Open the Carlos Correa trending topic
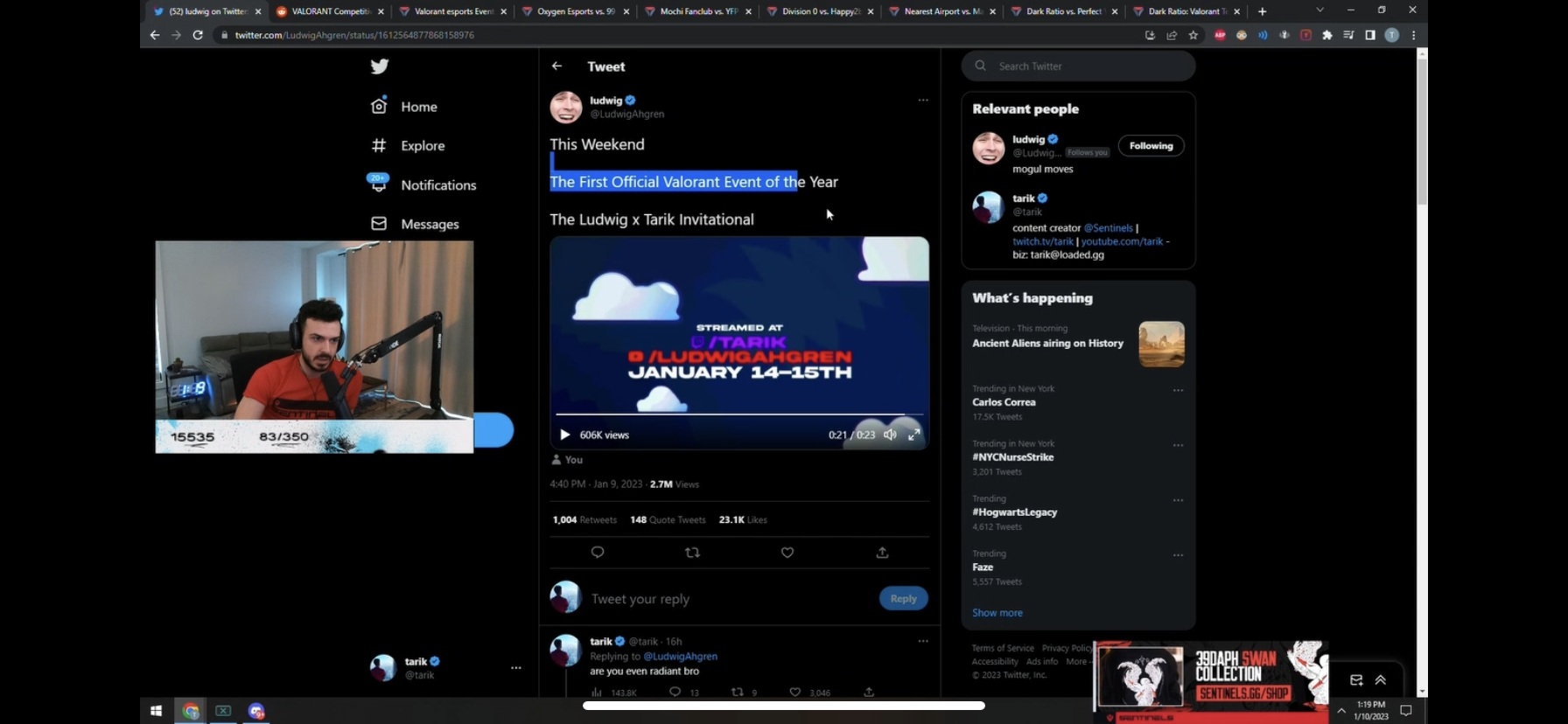Image resolution: width=1568 pixels, height=724 pixels. pos(1004,402)
